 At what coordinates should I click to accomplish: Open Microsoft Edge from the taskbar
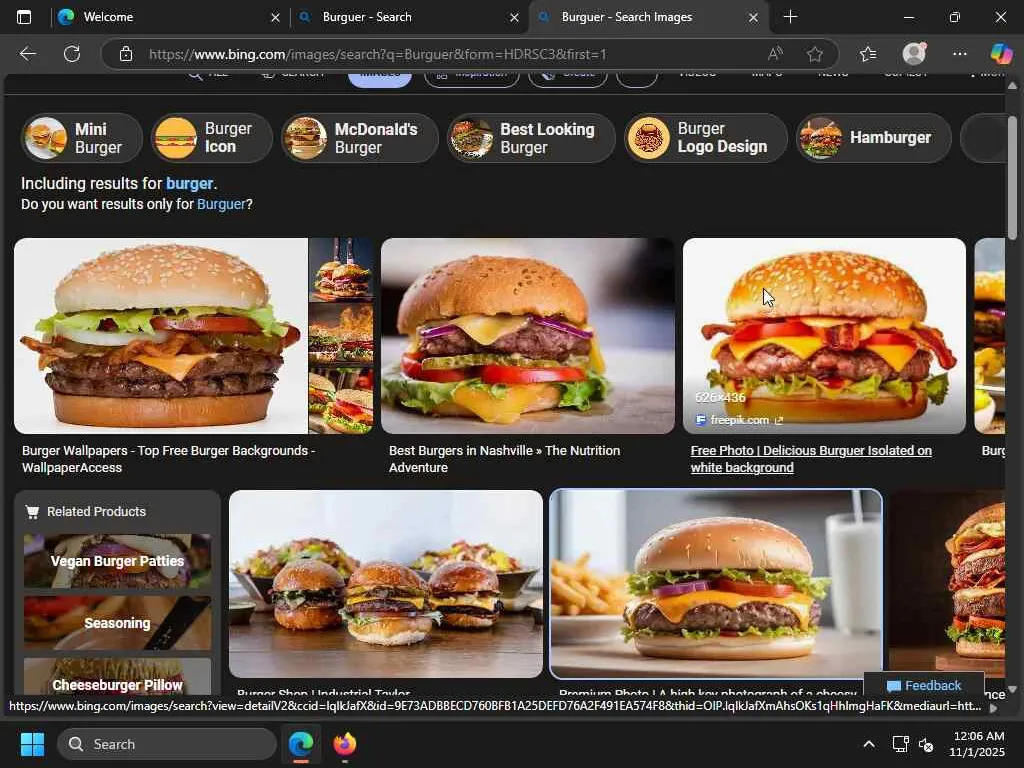pyautogui.click(x=301, y=744)
